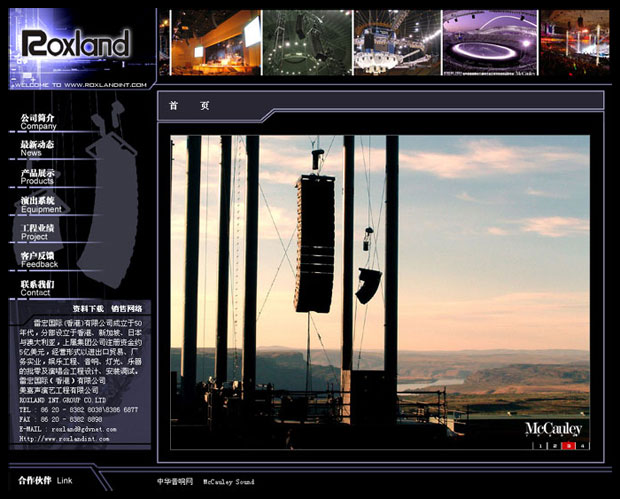Viewport: 620px width, 499px height.
Task: Click the Roxland logo
Action: [76, 43]
